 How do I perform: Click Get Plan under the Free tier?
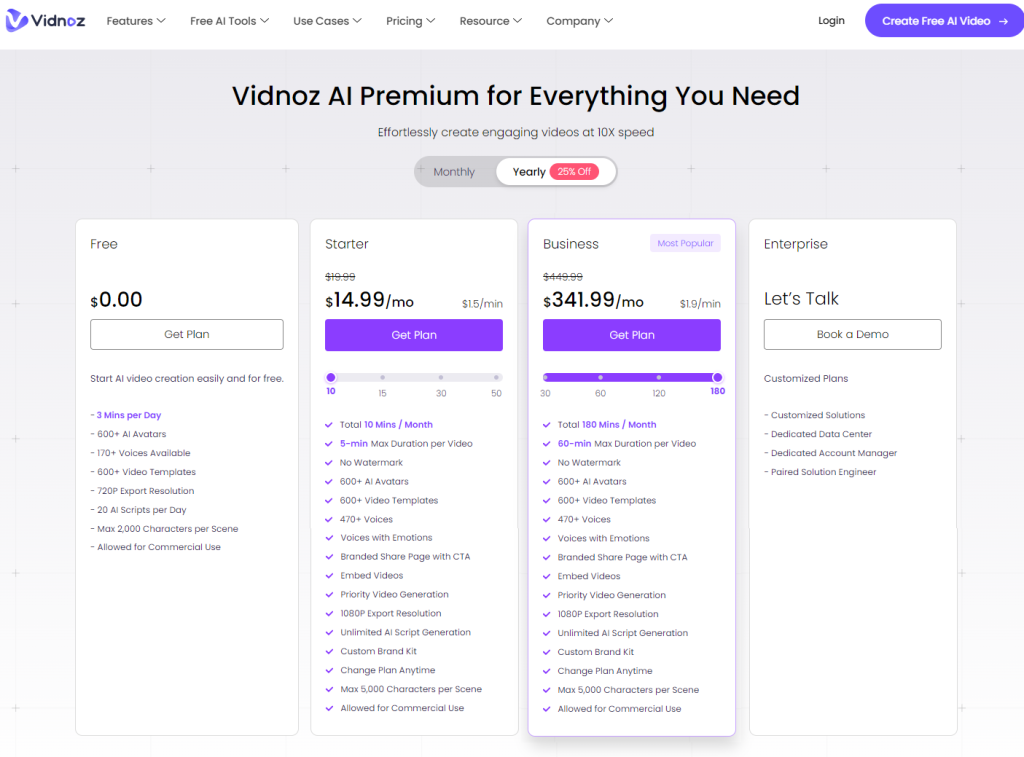[187, 335]
